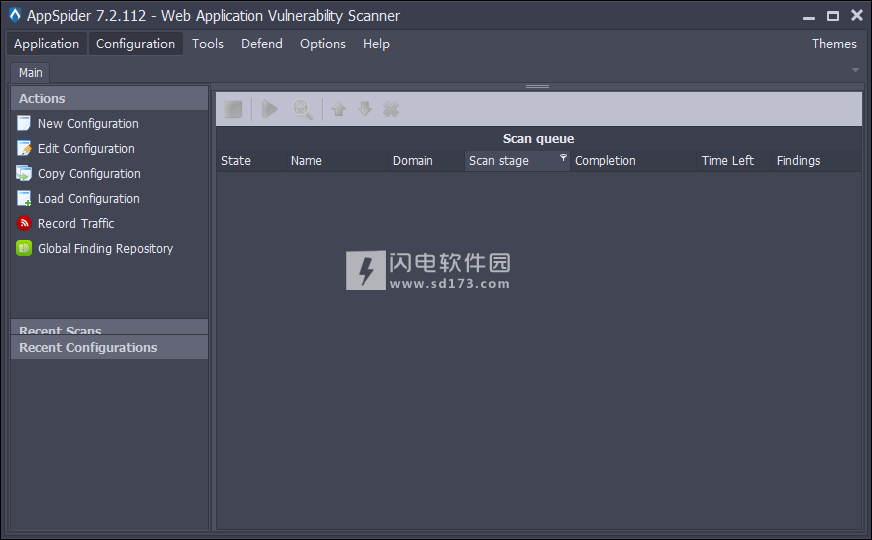
Task: Click the move down arrow icon
Action: point(365,109)
